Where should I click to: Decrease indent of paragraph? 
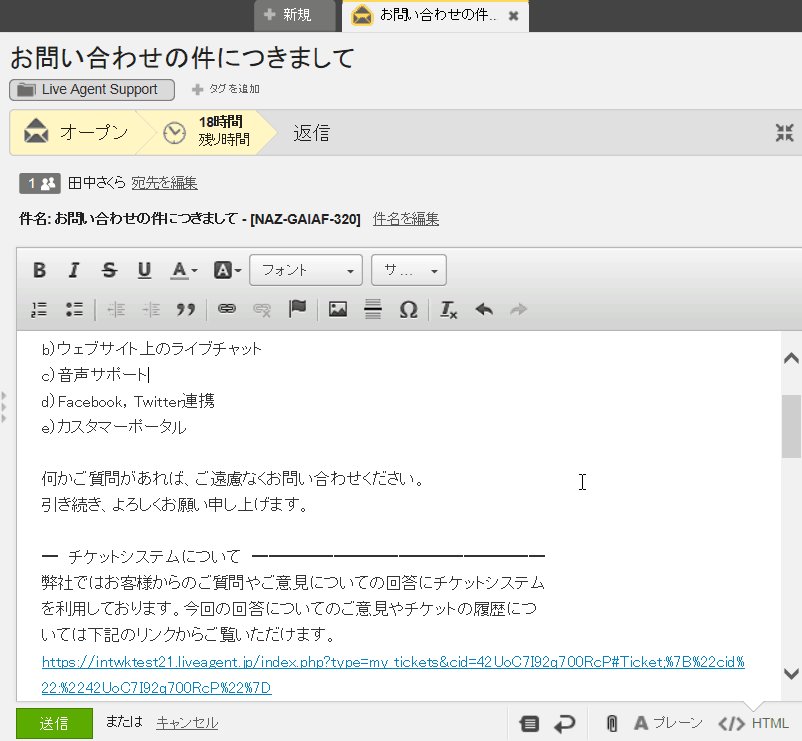116,309
